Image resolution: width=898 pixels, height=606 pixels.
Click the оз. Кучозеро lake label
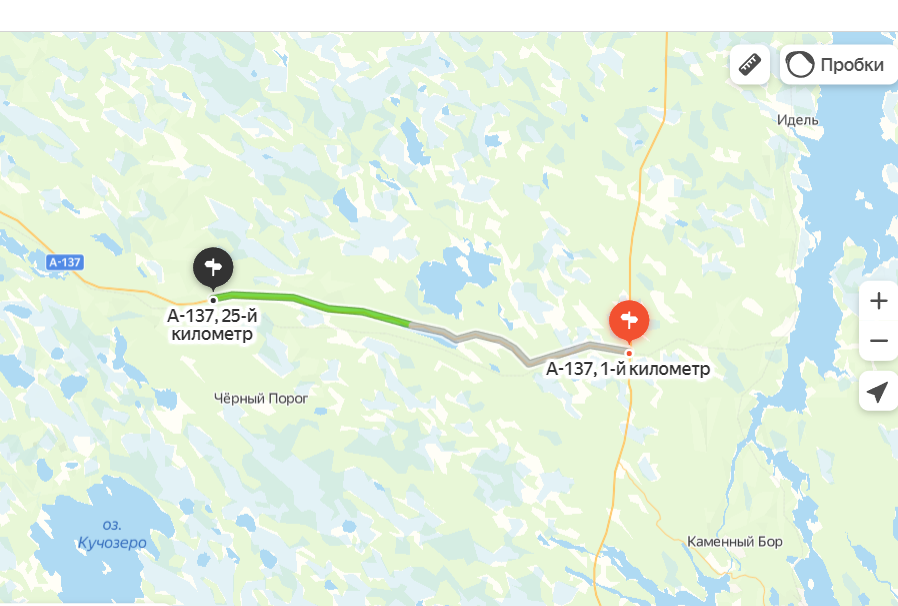point(112,534)
